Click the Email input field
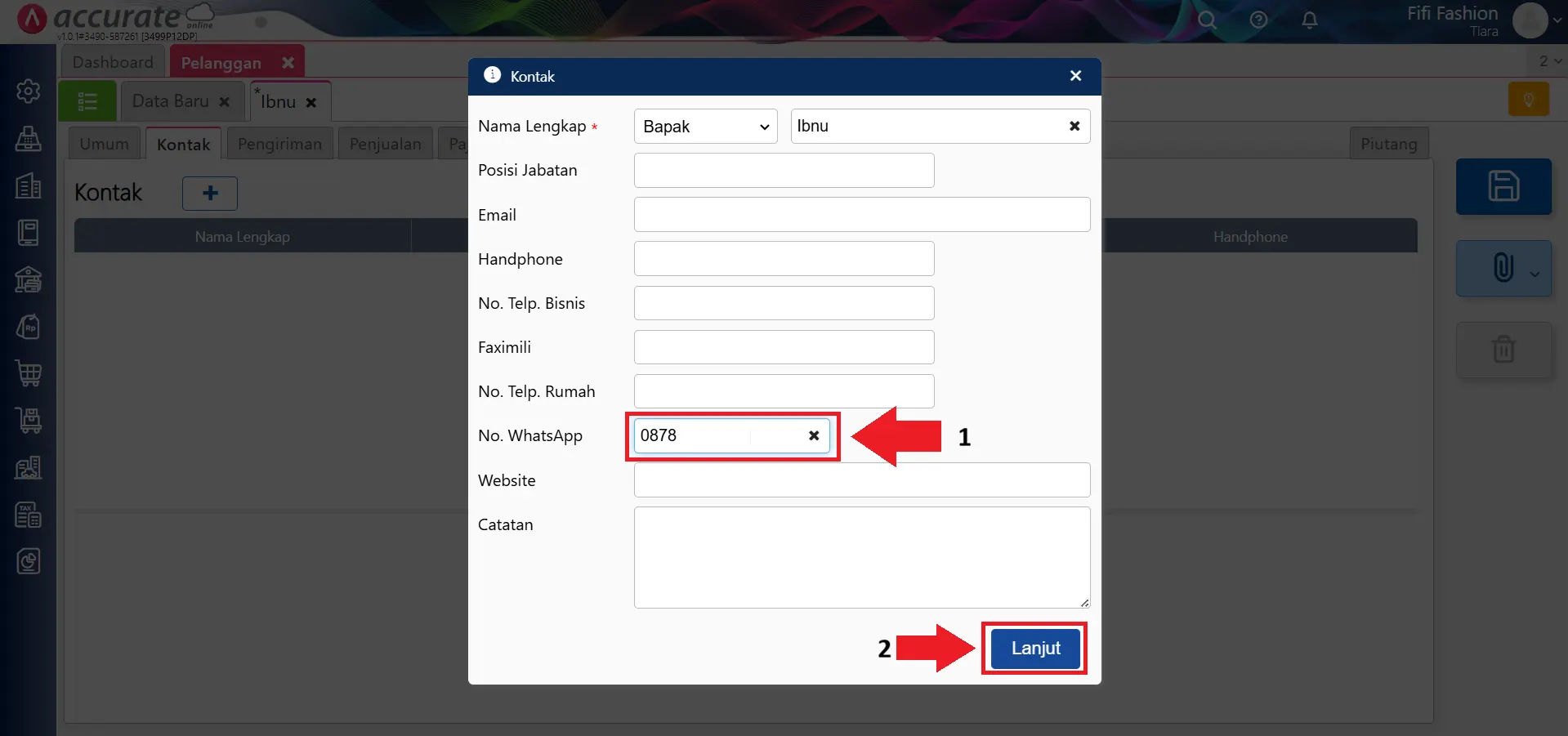This screenshot has height=736, width=1568. coord(861,215)
